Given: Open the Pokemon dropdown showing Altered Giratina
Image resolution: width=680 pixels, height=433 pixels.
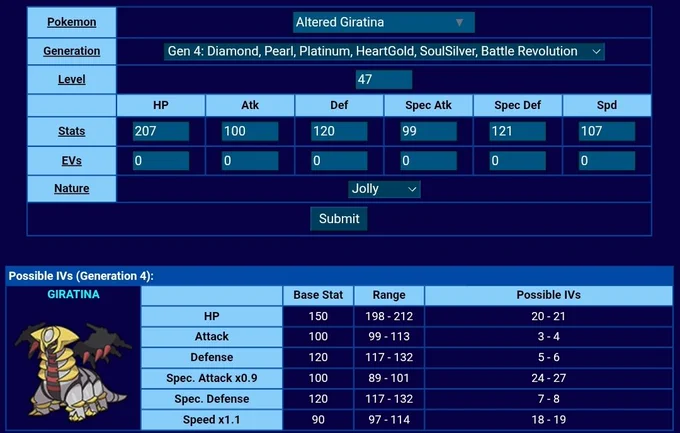Looking at the screenshot, I should tap(383, 22).
